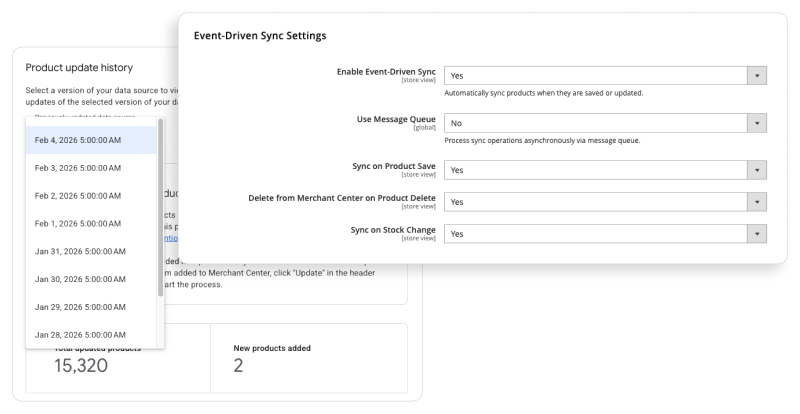Click the Sync on Product Save dropdown arrow

[757, 170]
